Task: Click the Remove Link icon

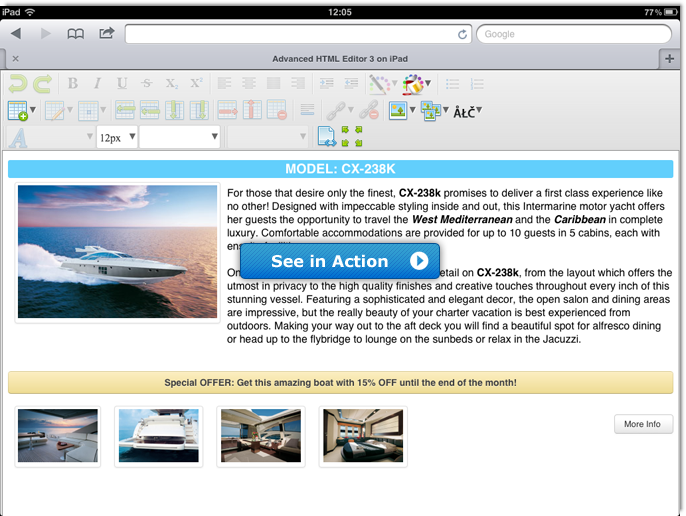Action: (368, 110)
